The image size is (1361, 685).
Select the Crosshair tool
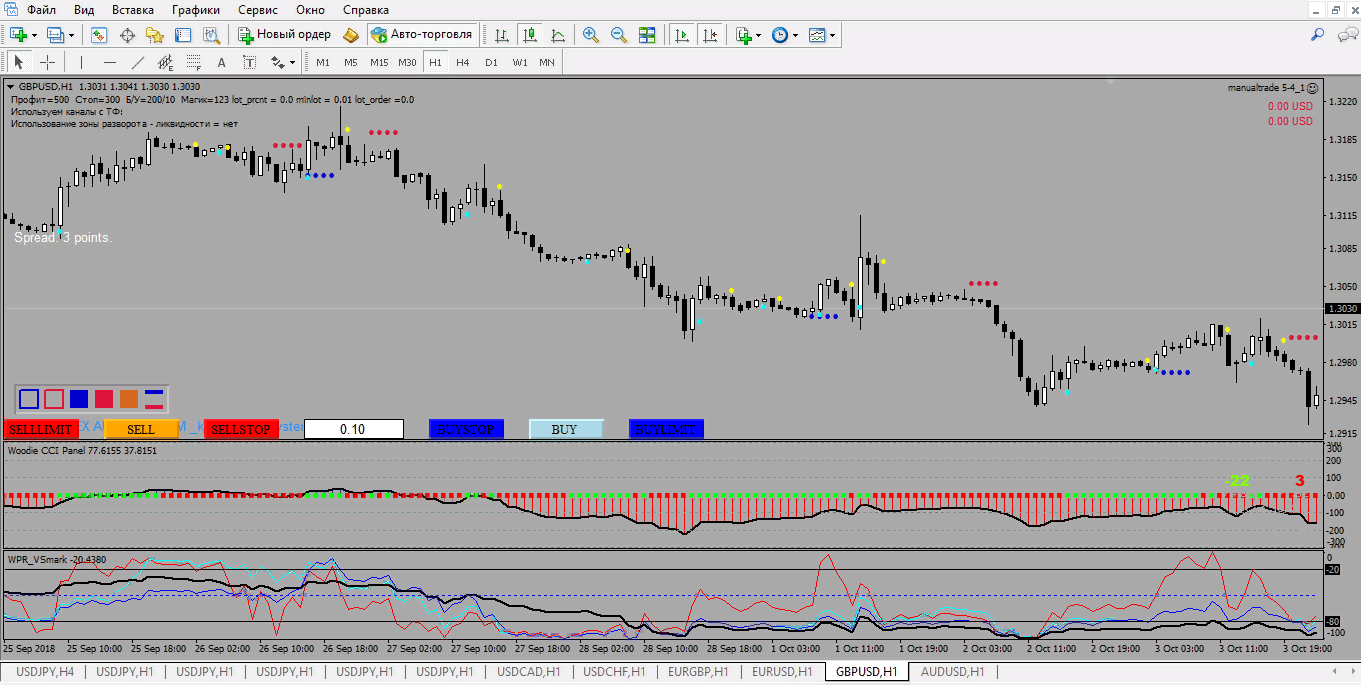click(47, 62)
